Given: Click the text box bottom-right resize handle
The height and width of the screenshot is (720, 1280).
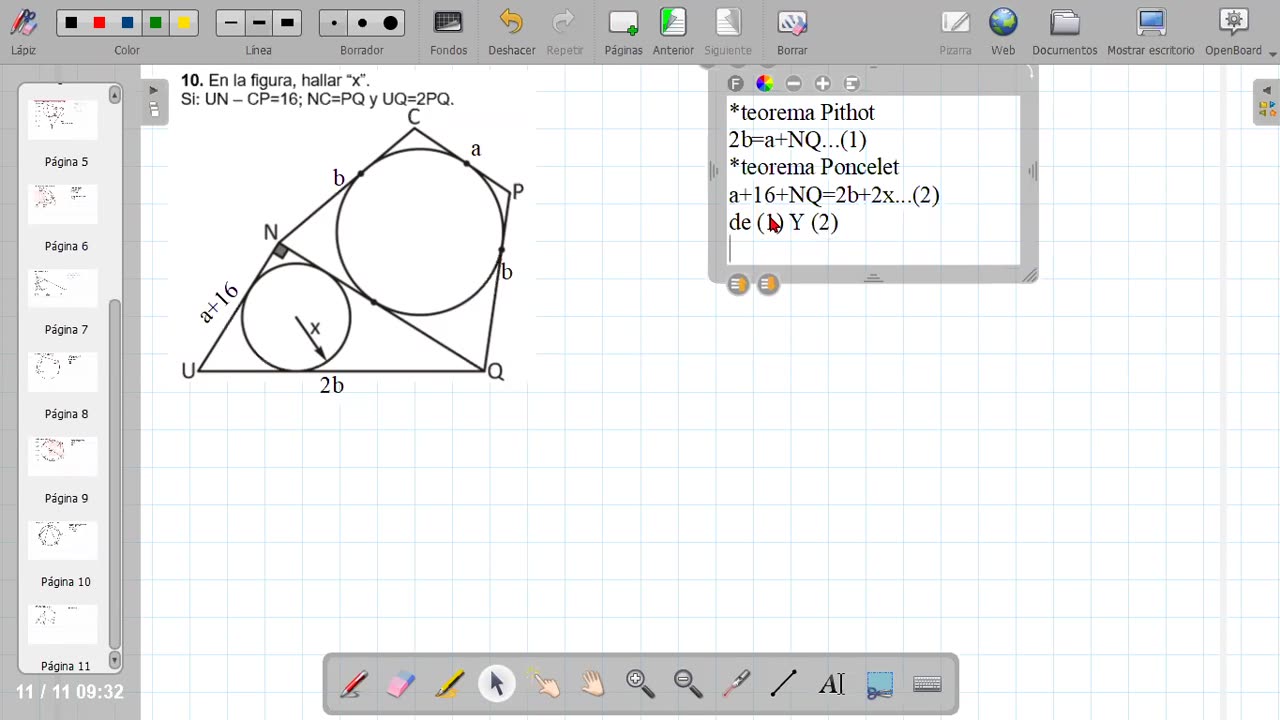Looking at the screenshot, I should [1030, 276].
